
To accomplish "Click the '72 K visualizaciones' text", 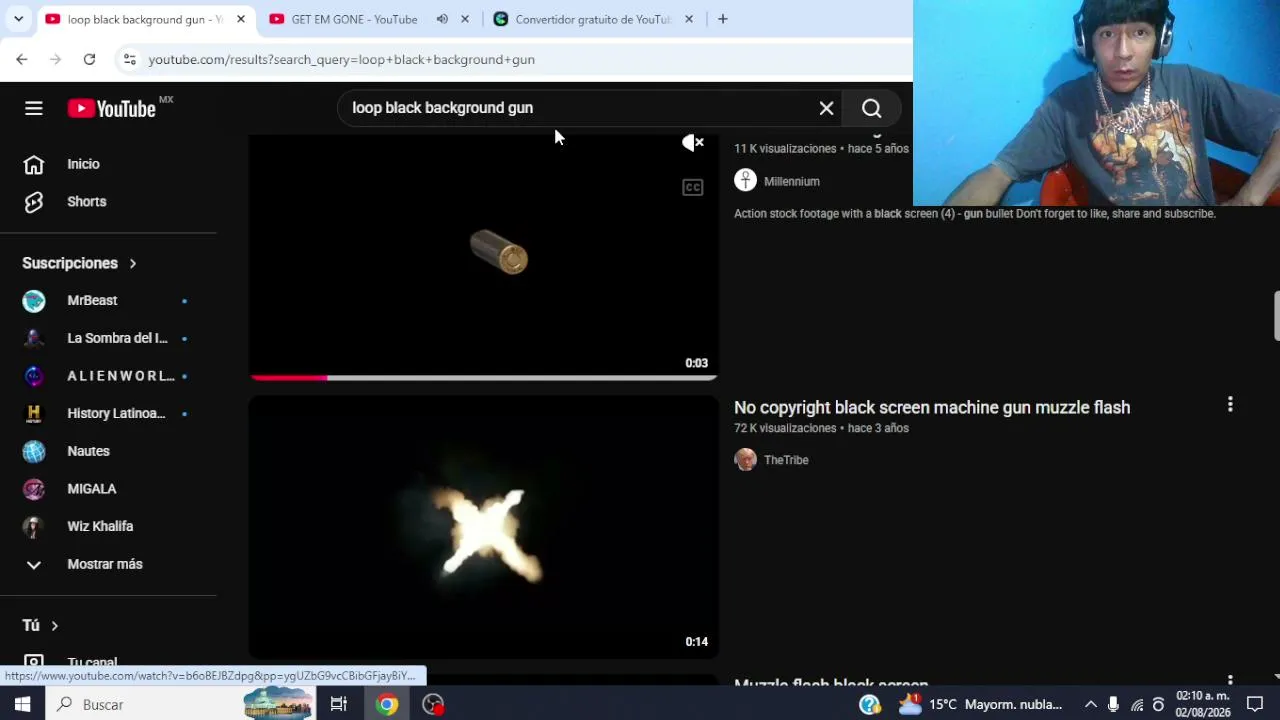I will point(785,428).
